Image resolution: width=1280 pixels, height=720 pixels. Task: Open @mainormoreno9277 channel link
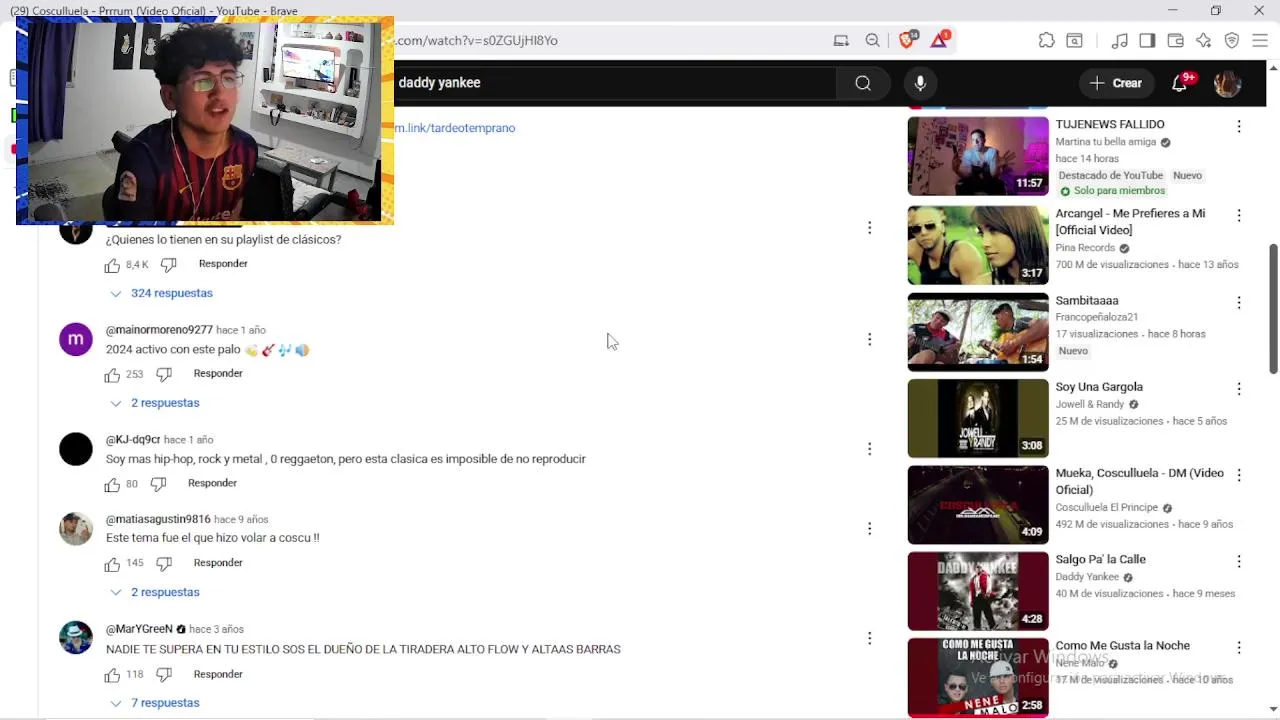click(159, 330)
